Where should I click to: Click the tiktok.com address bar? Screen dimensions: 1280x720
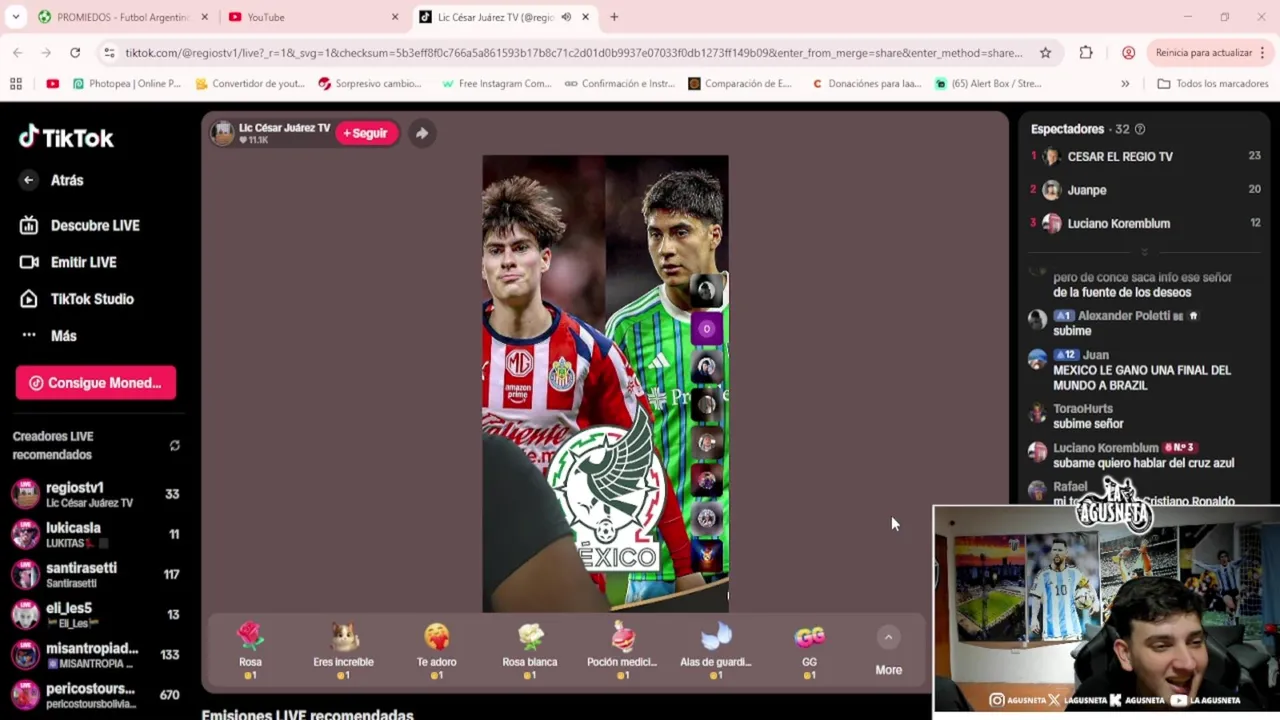573,53
